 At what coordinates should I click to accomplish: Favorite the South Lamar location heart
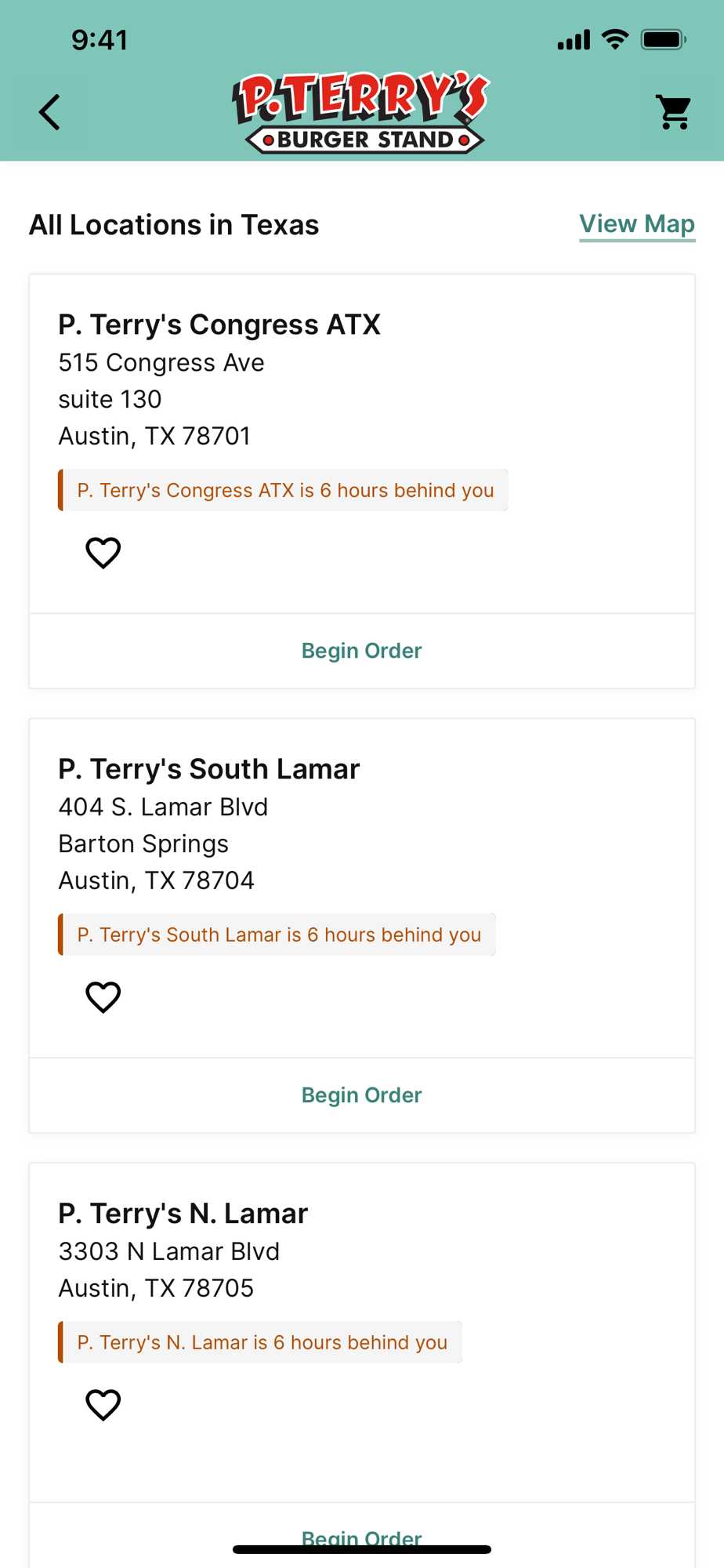point(103,997)
